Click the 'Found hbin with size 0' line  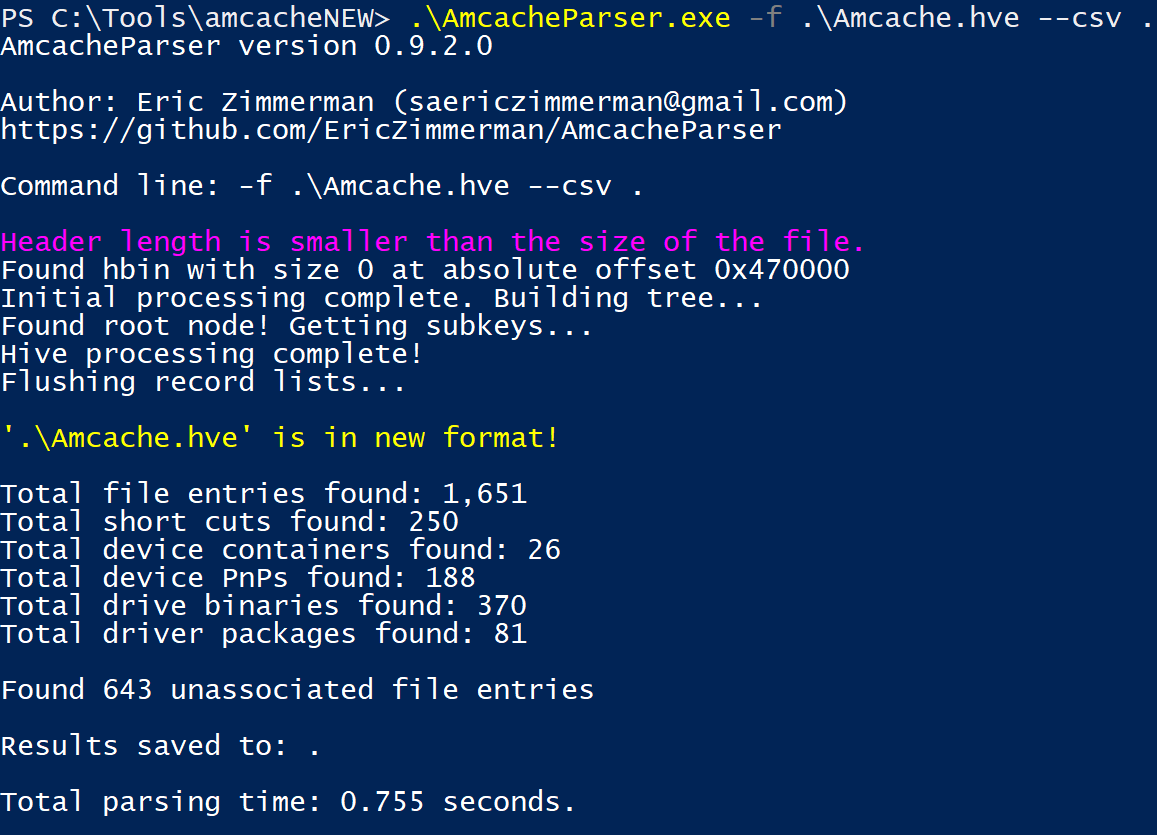click(x=425, y=270)
